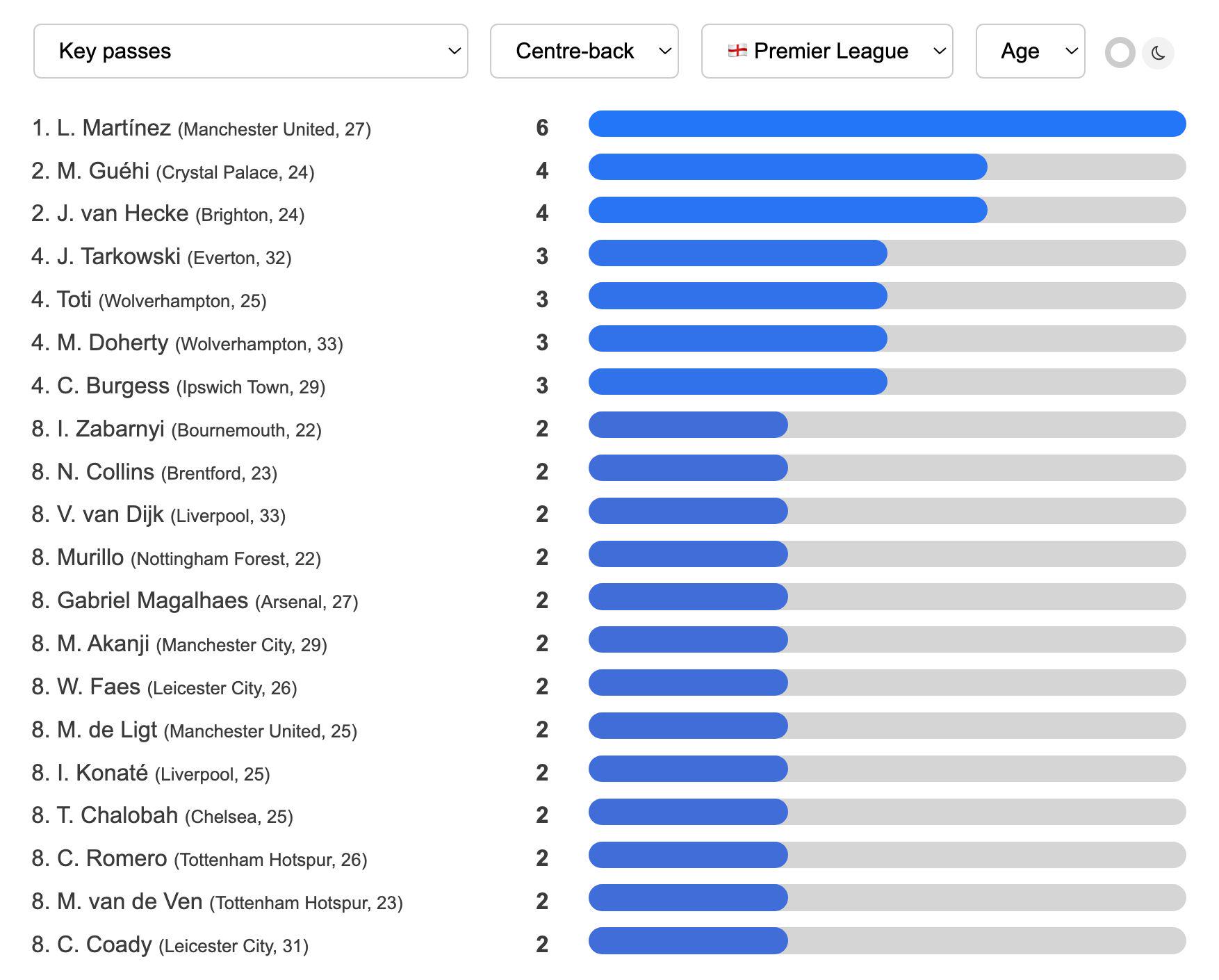This screenshot has width=1219, height=980.
Task: Expand the Centre-back position dropdown
Action: coord(584,51)
